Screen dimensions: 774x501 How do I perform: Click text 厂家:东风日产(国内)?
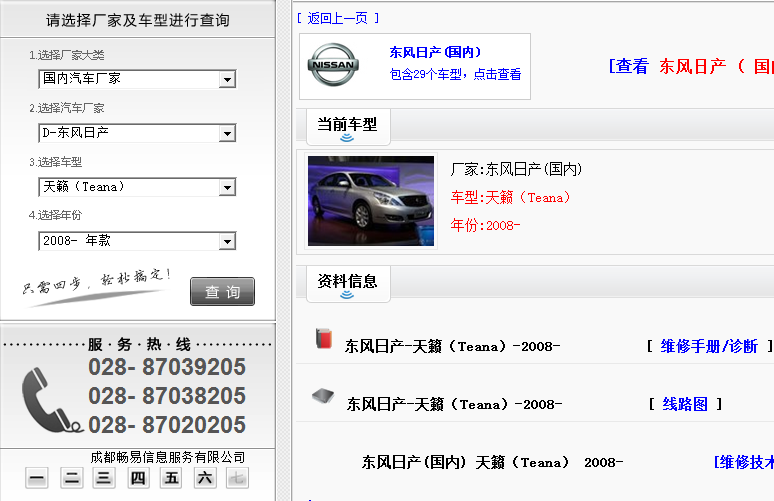(x=516, y=169)
